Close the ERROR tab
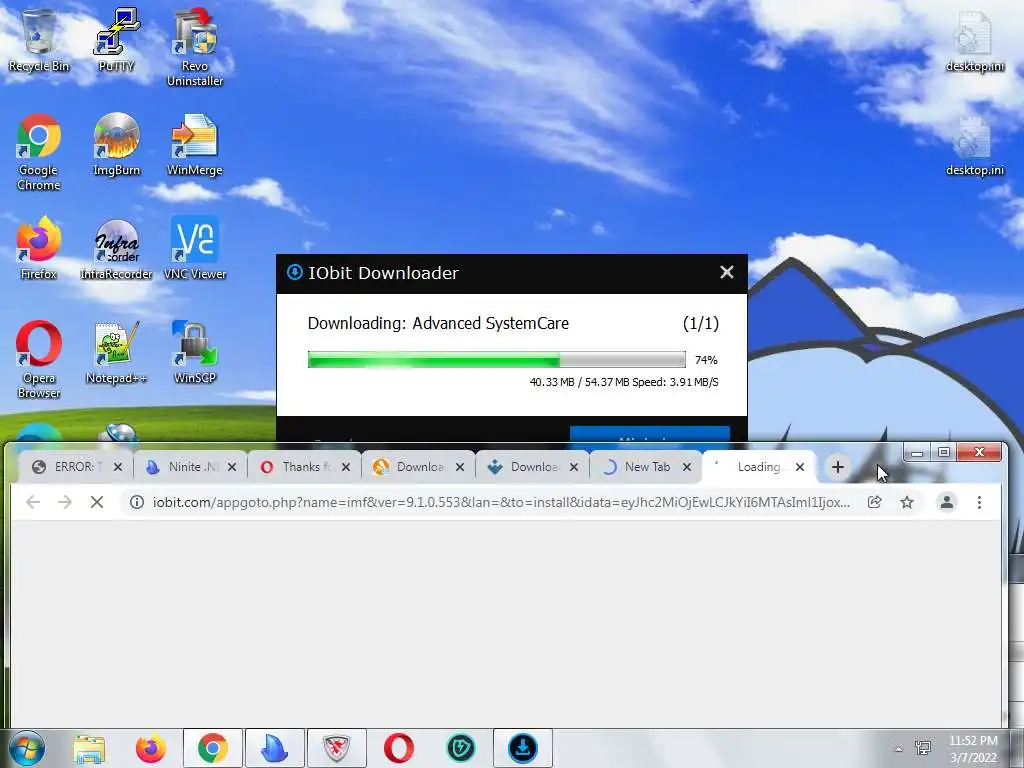1024x768 pixels. (118, 467)
